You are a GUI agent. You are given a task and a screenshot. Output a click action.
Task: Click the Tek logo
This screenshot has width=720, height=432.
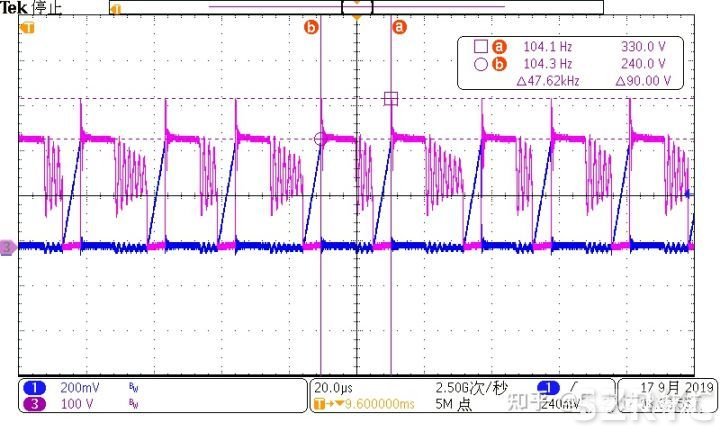[14, 7]
